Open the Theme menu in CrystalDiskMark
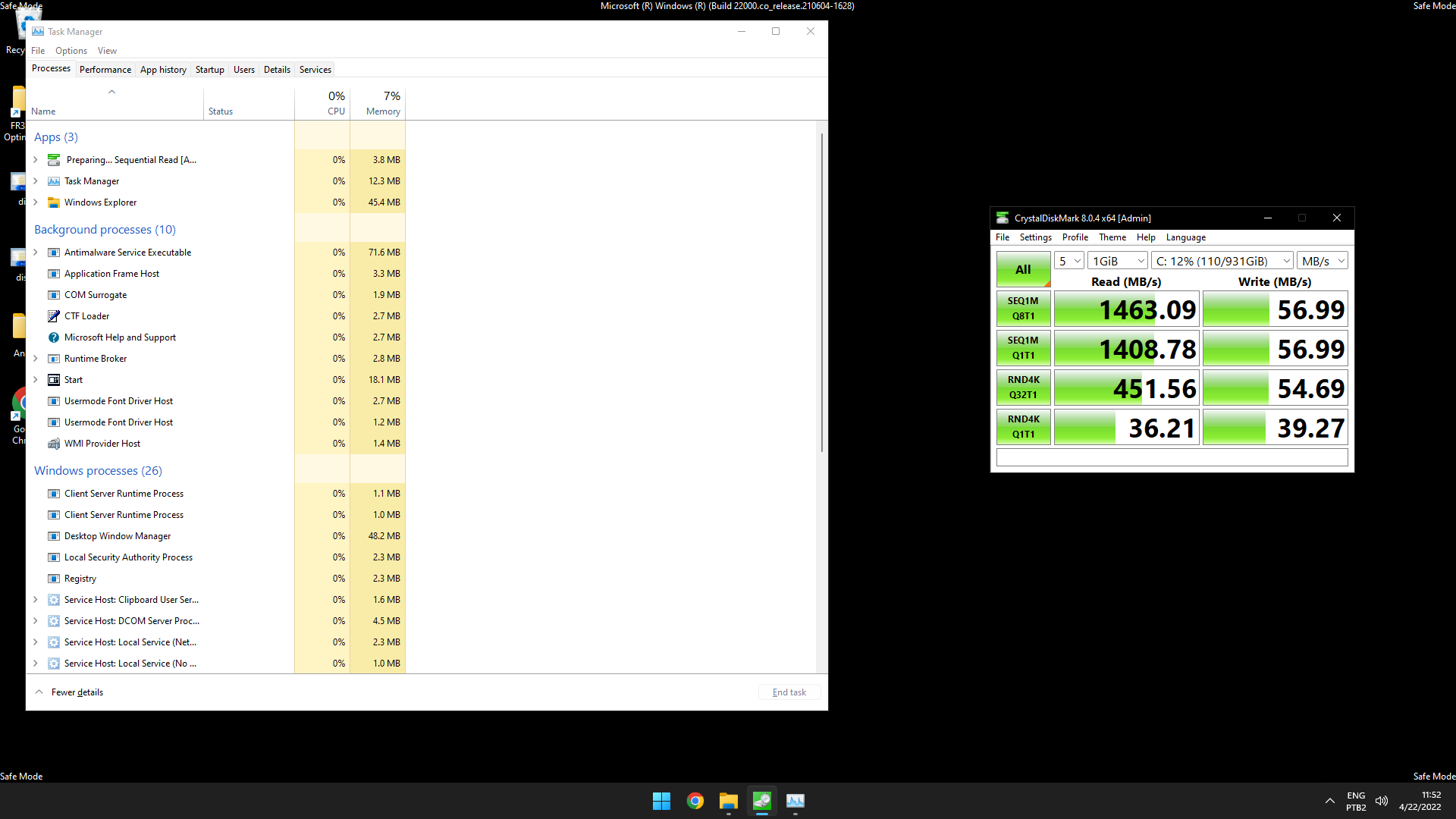This screenshot has width=1456, height=819. 1112,237
